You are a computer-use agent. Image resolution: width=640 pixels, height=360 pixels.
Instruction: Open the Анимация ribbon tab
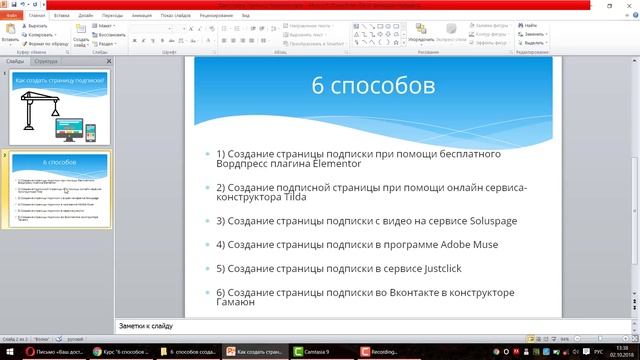(x=142, y=16)
